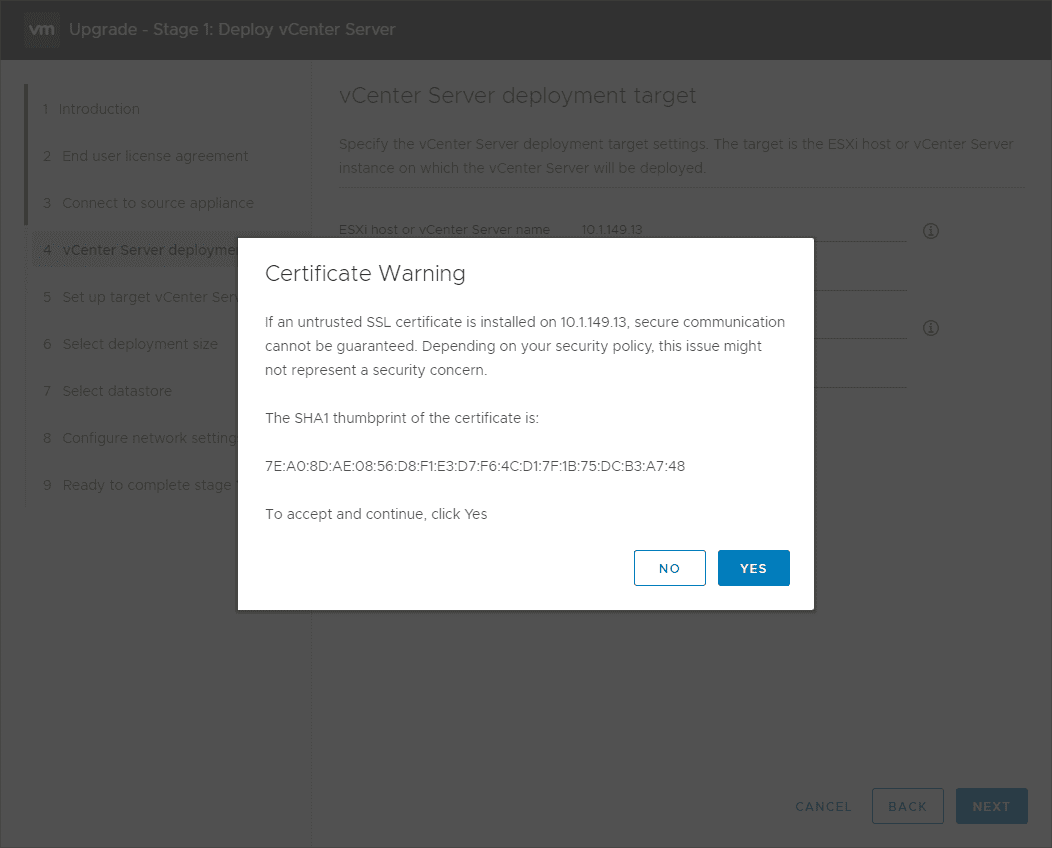
Task: Click the ESXi host name input field
Action: 740,230
